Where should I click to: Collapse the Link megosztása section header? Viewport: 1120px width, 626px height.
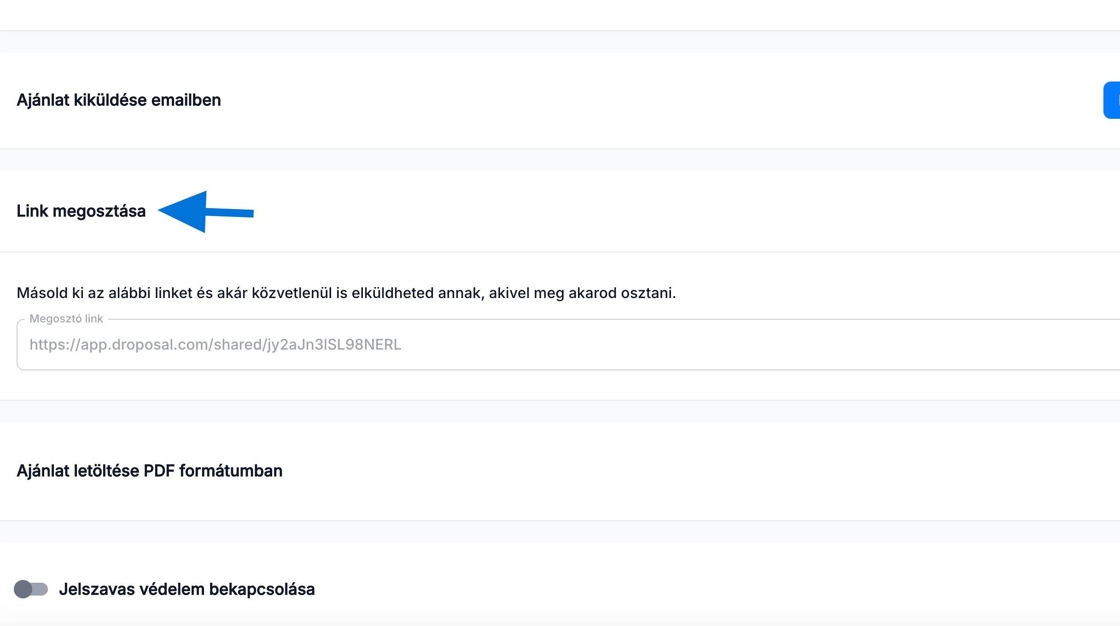coord(81,211)
